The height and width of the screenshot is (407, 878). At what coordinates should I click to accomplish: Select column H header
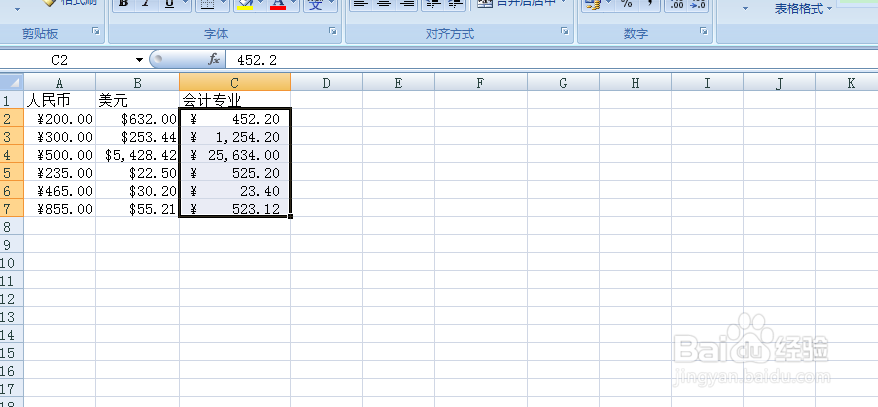[x=636, y=83]
